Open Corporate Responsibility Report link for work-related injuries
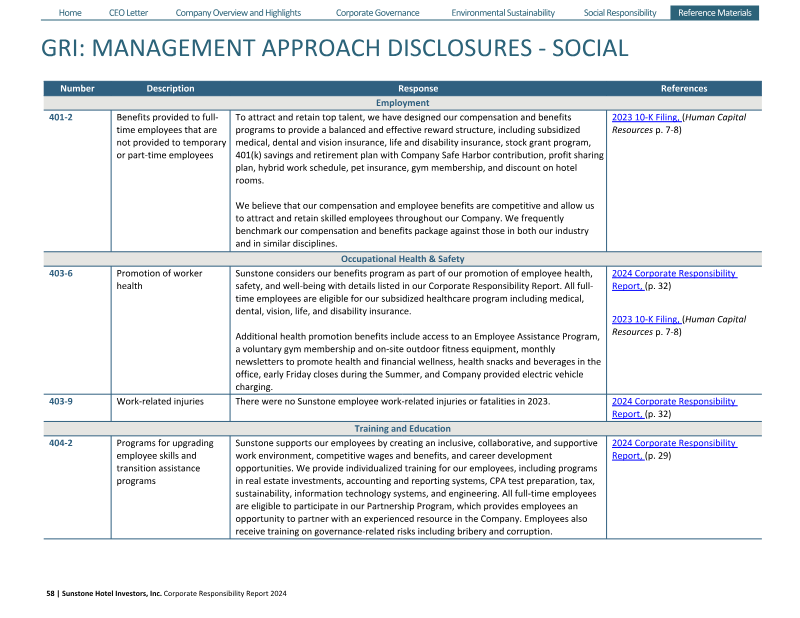Image resolution: width=800 pixels, height=618 pixels. (x=673, y=401)
